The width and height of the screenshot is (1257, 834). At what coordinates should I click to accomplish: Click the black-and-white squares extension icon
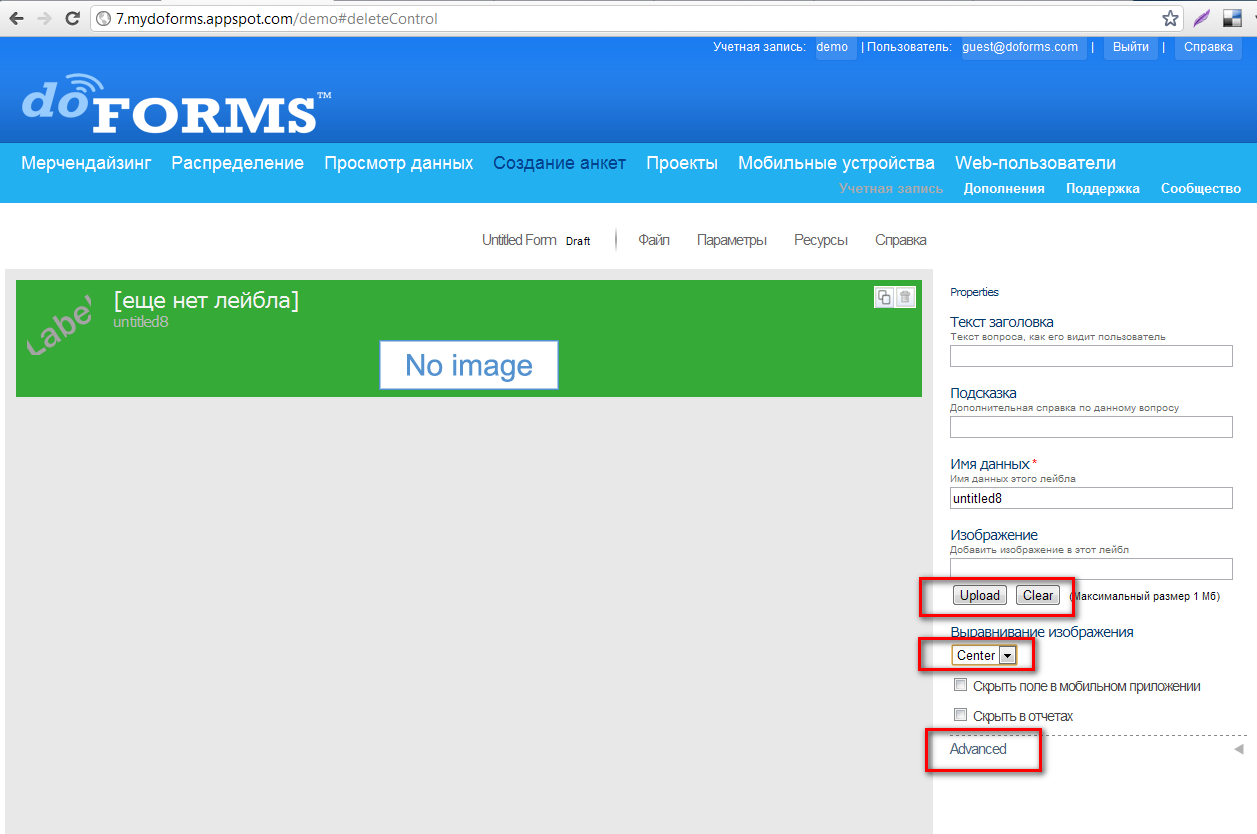click(1232, 19)
